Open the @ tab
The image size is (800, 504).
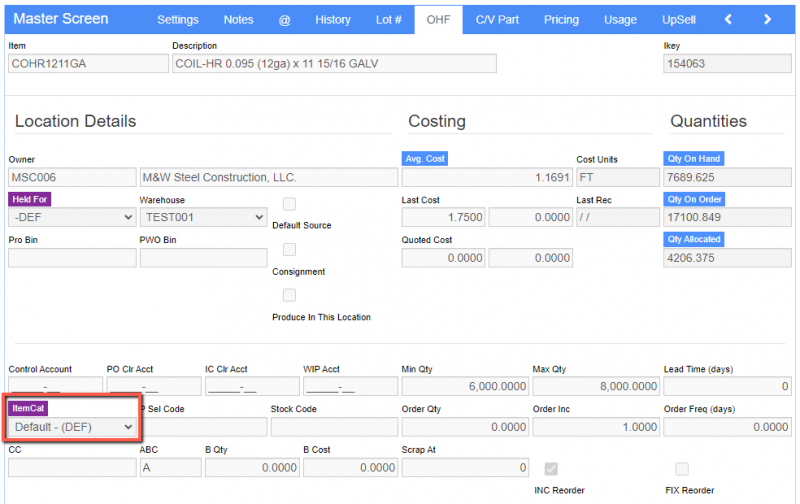(x=284, y=19)
